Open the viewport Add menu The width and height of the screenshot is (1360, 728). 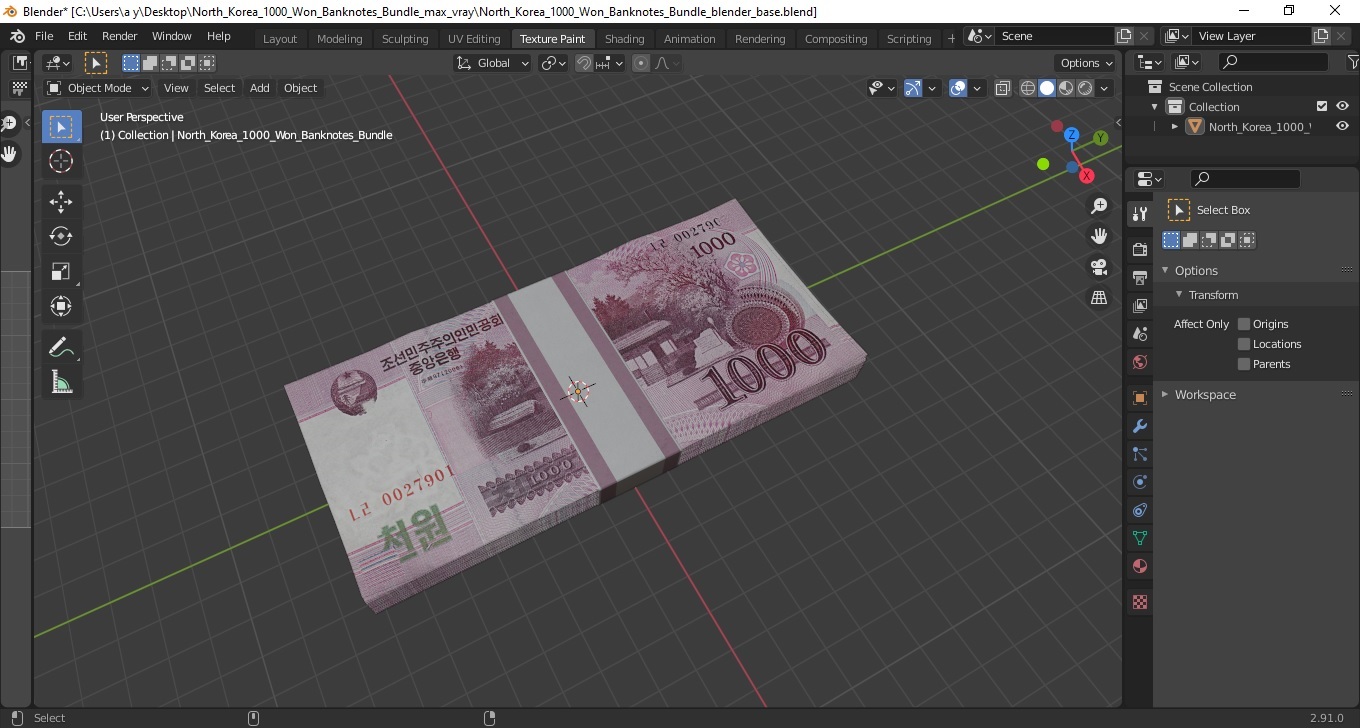tap(259, 88)
